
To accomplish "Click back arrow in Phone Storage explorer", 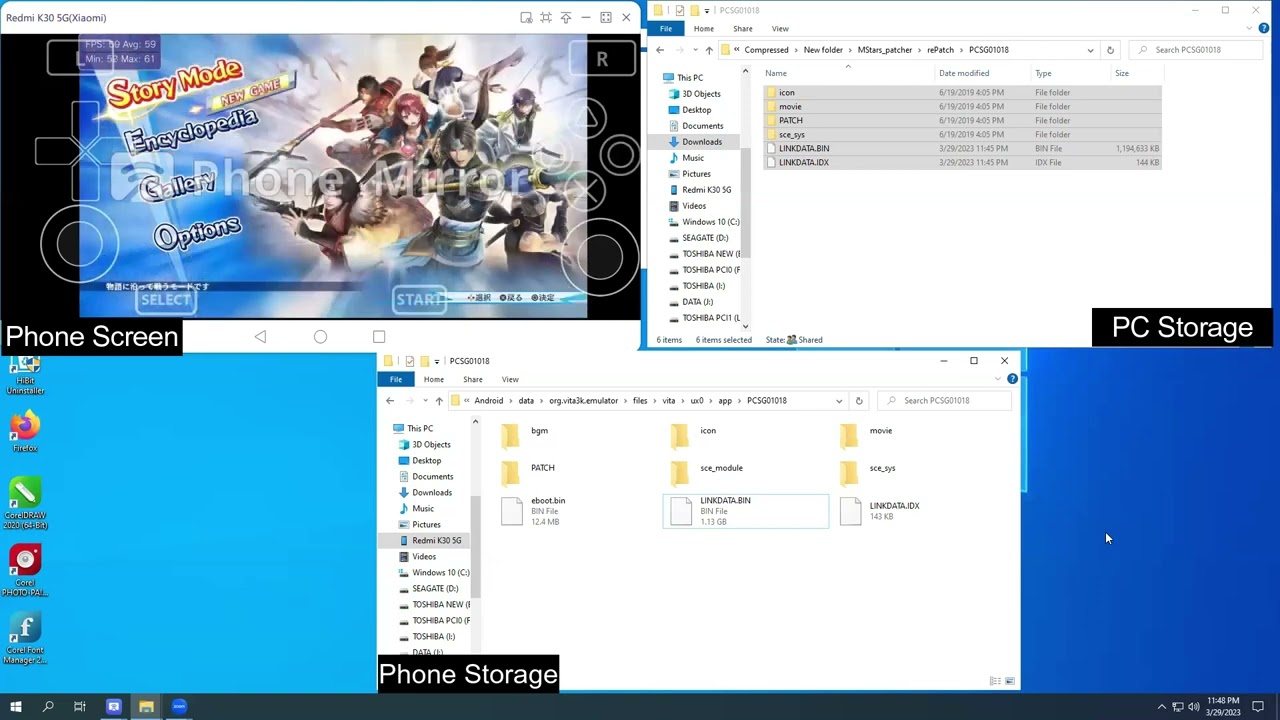I will [390, 401].
